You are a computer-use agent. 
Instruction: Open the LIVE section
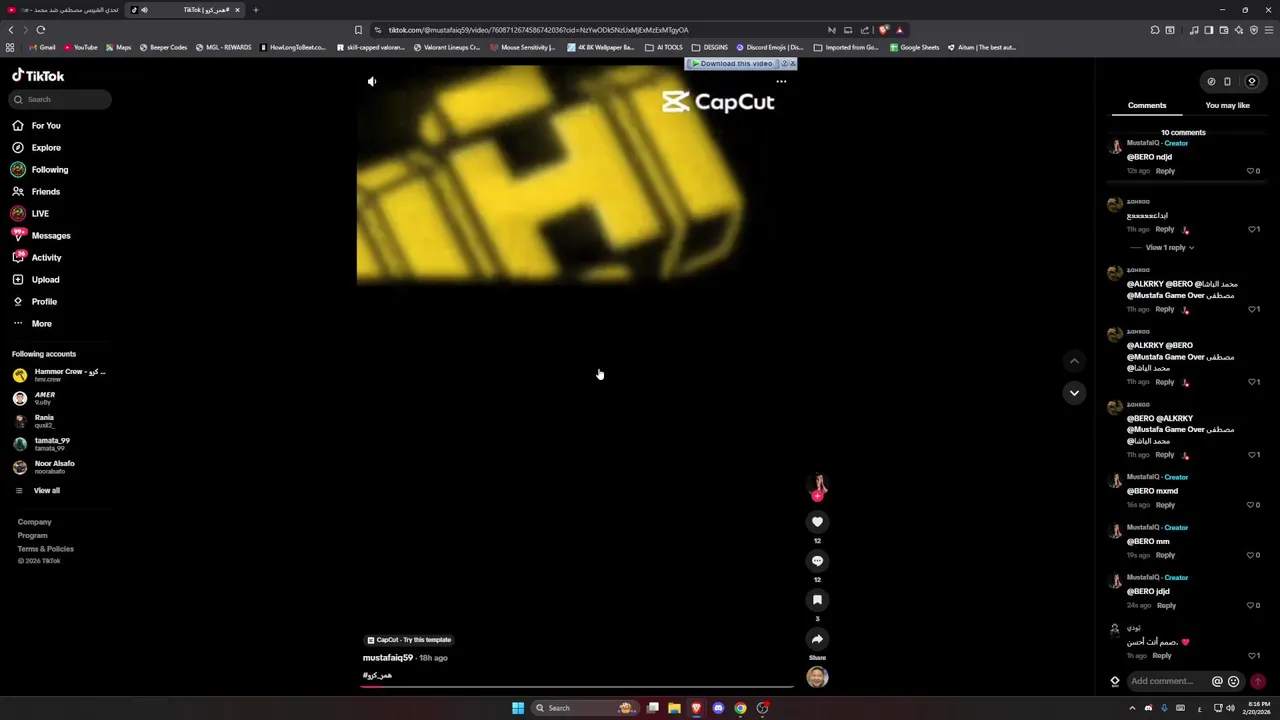(30, 214)
